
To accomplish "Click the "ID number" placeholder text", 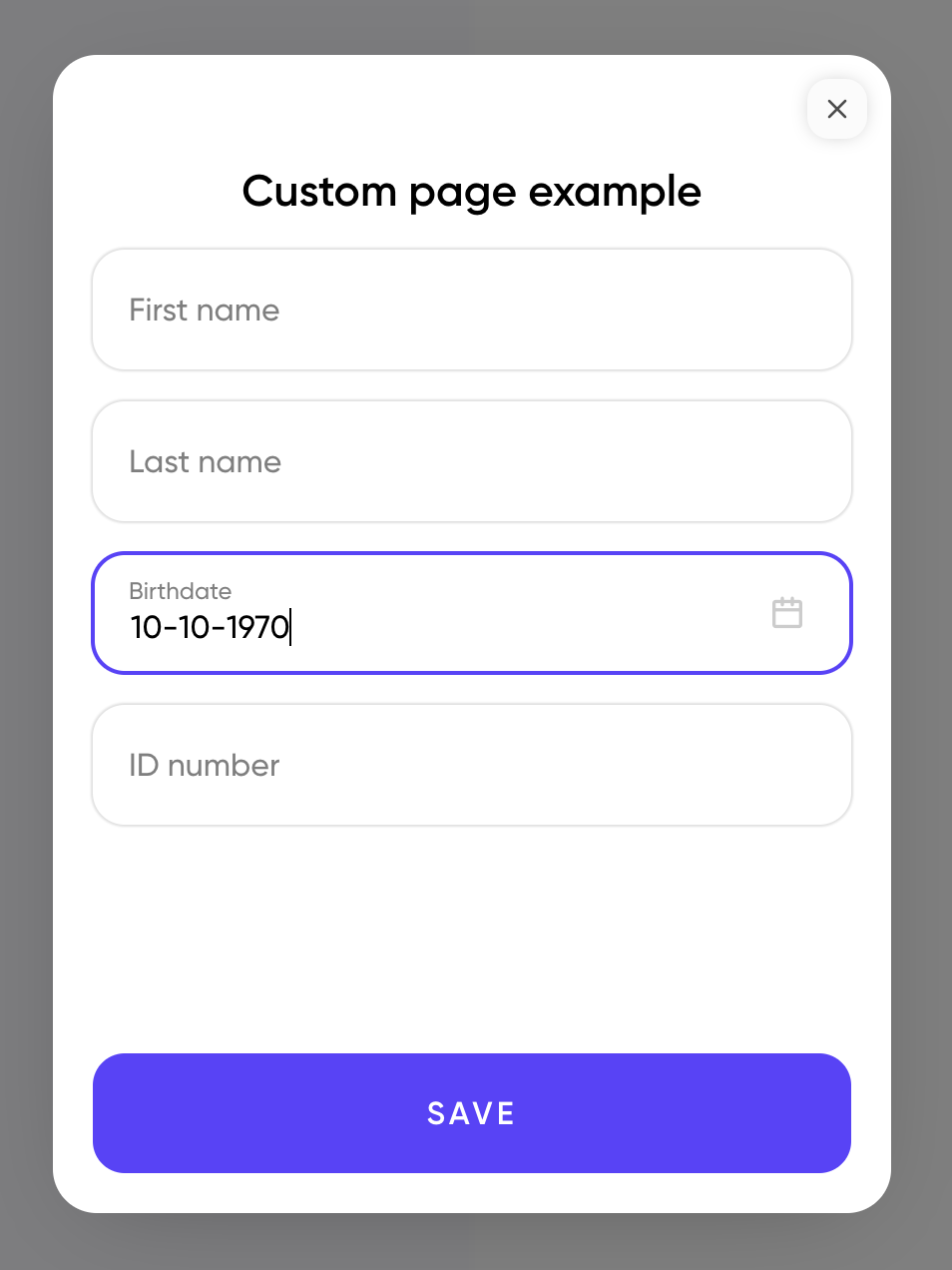I will coord(204,766).
